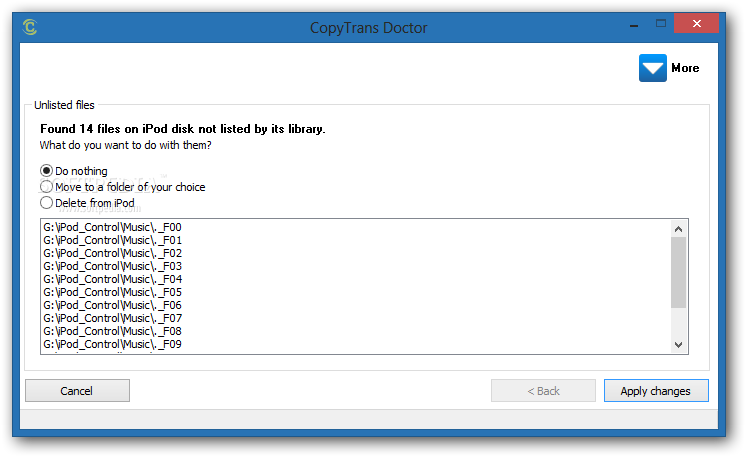Select the ._F08 file entry
The image size is (746, 457).
(112, 331)
